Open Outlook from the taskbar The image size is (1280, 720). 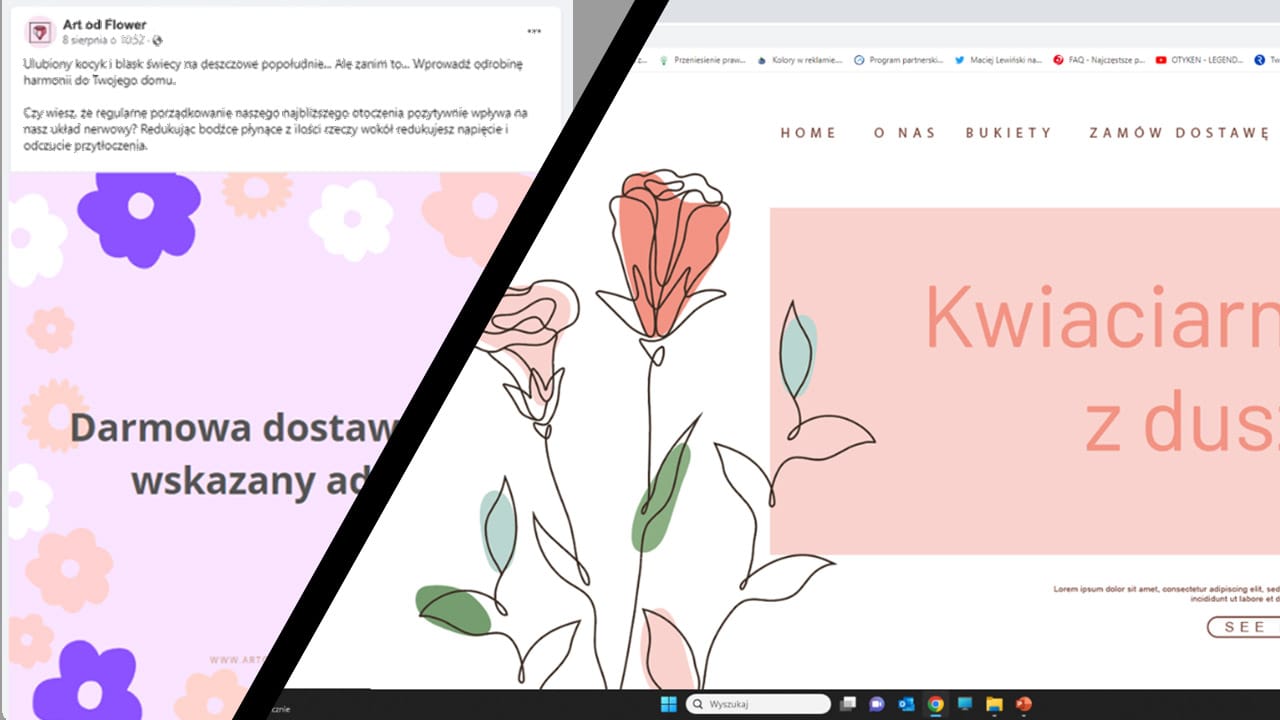click(x=906, y=704)
